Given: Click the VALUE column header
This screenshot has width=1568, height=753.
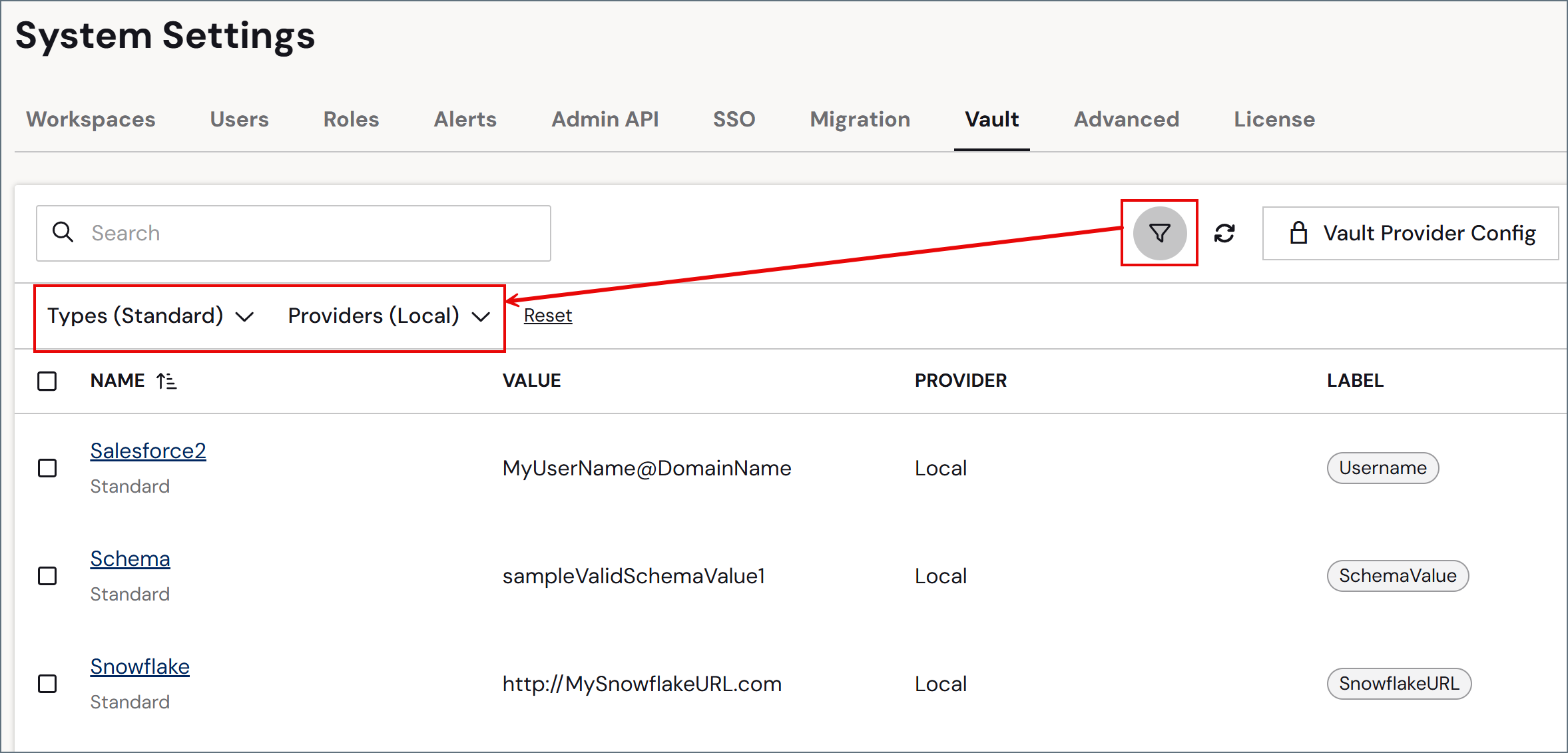Looking at the screenshot, I should tap(532, 381).
